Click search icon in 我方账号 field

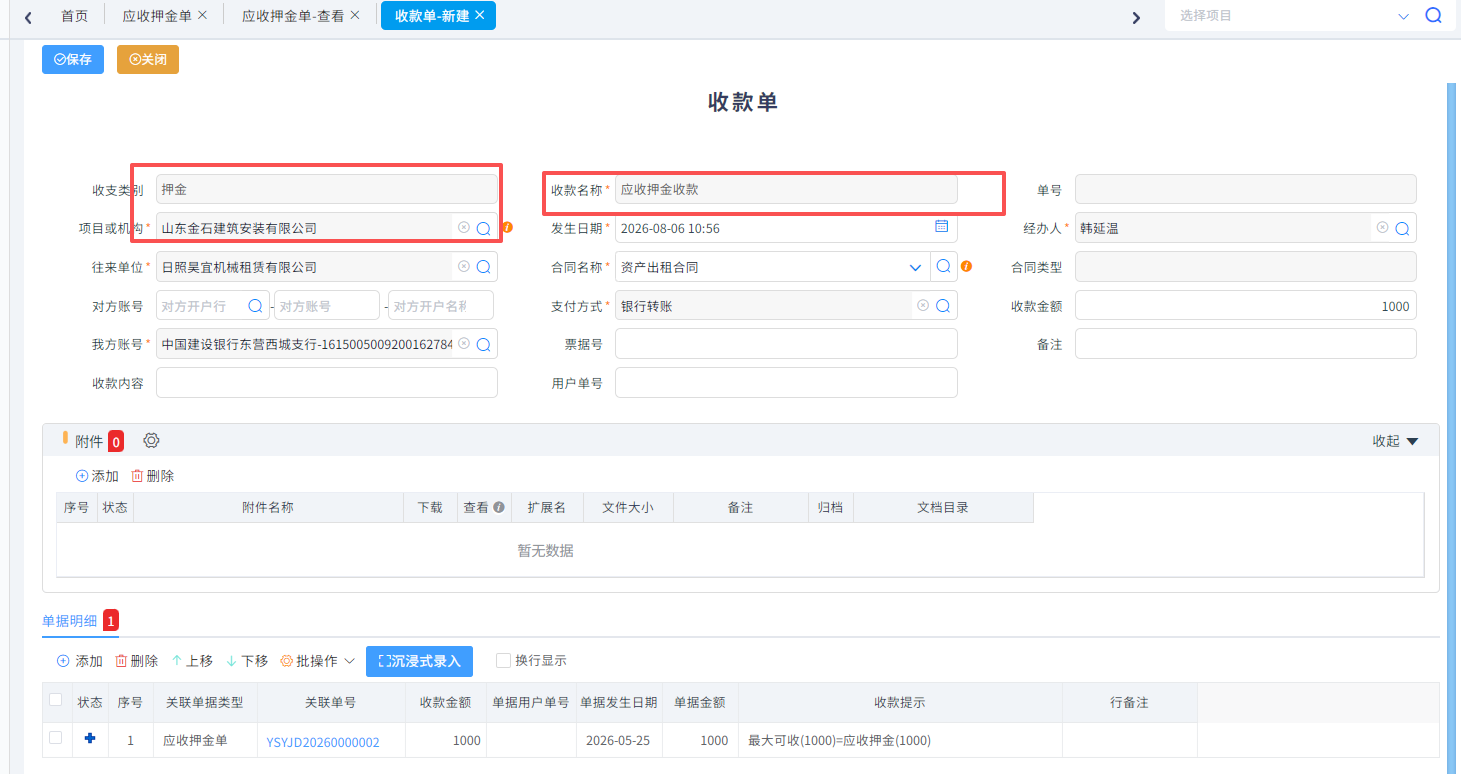tap(483, 344)
